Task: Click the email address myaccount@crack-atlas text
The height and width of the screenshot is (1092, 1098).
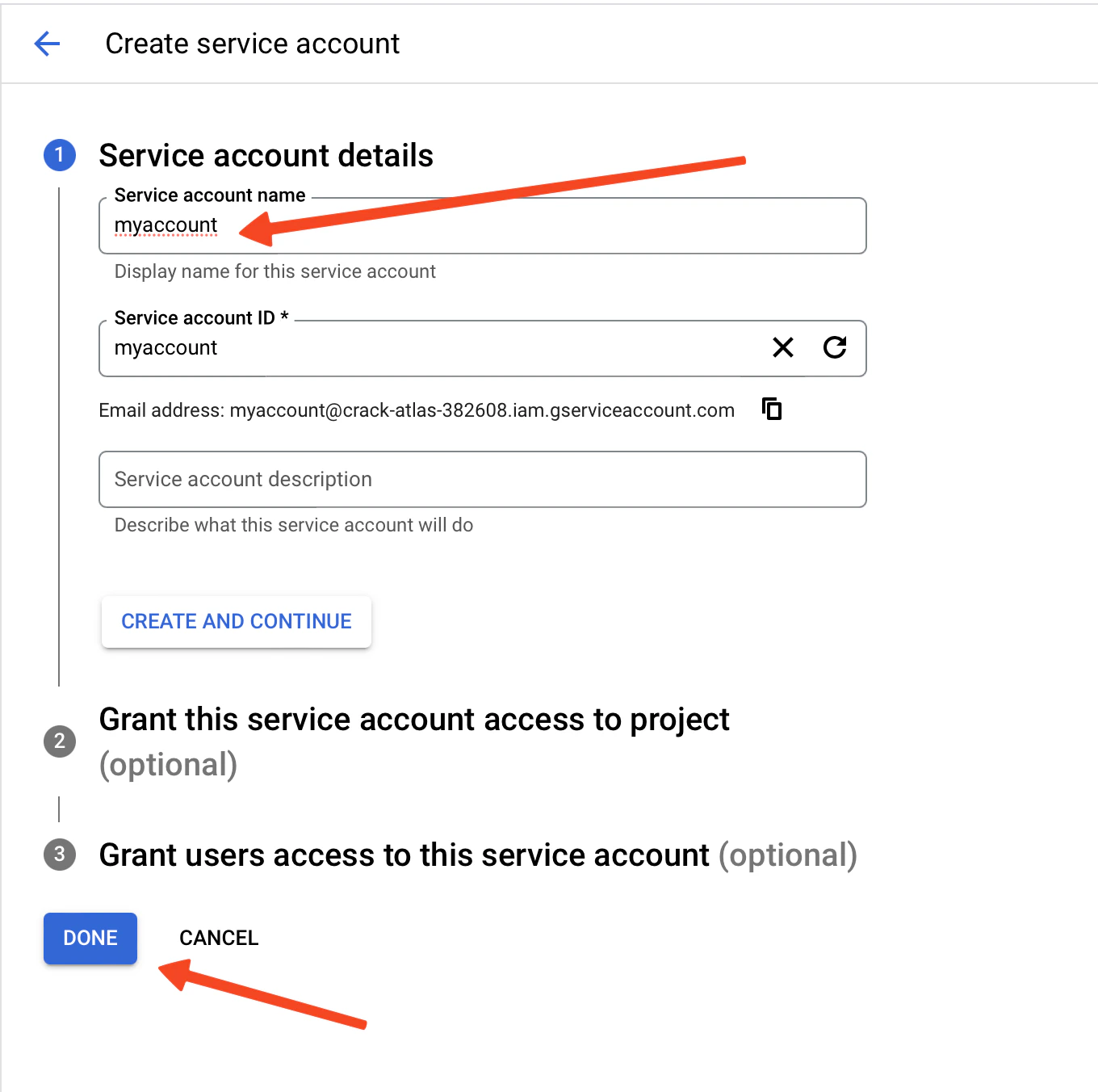Action: coord(482,410)
